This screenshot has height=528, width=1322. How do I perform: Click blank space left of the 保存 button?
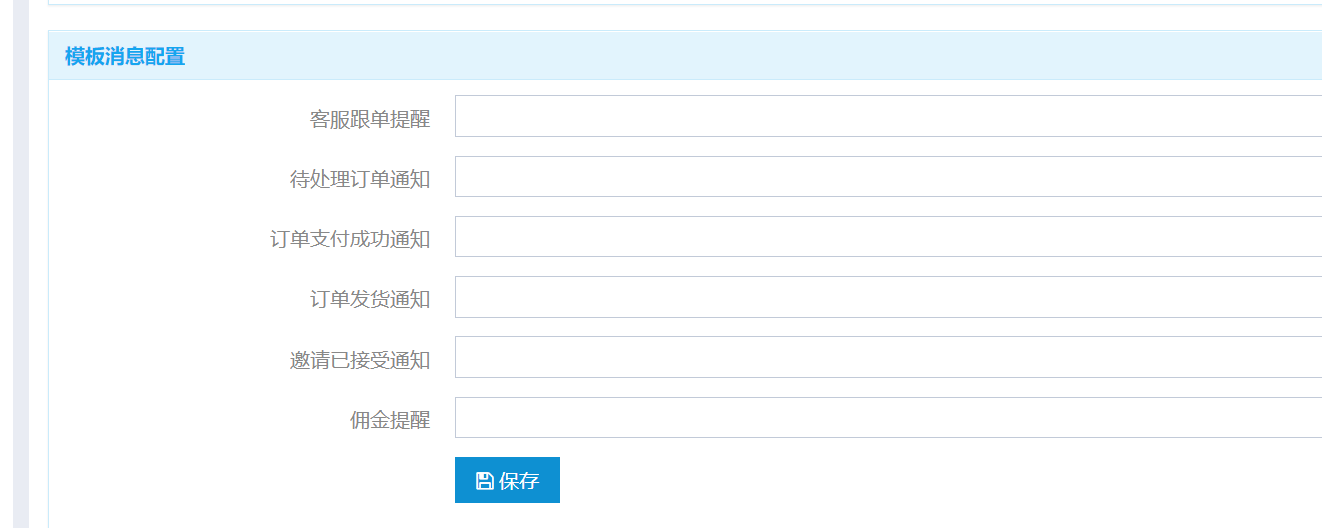tap(250, 480)
